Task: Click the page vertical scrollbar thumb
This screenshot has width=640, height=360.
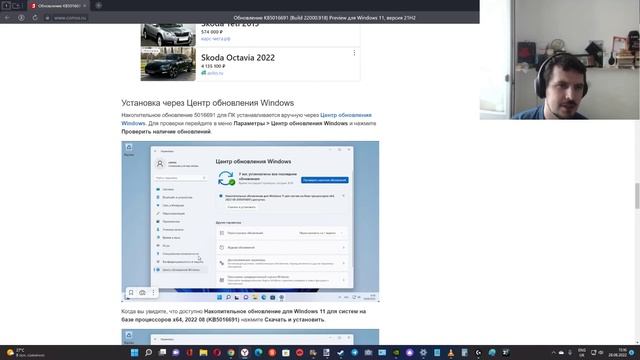Action: (637, 196)
